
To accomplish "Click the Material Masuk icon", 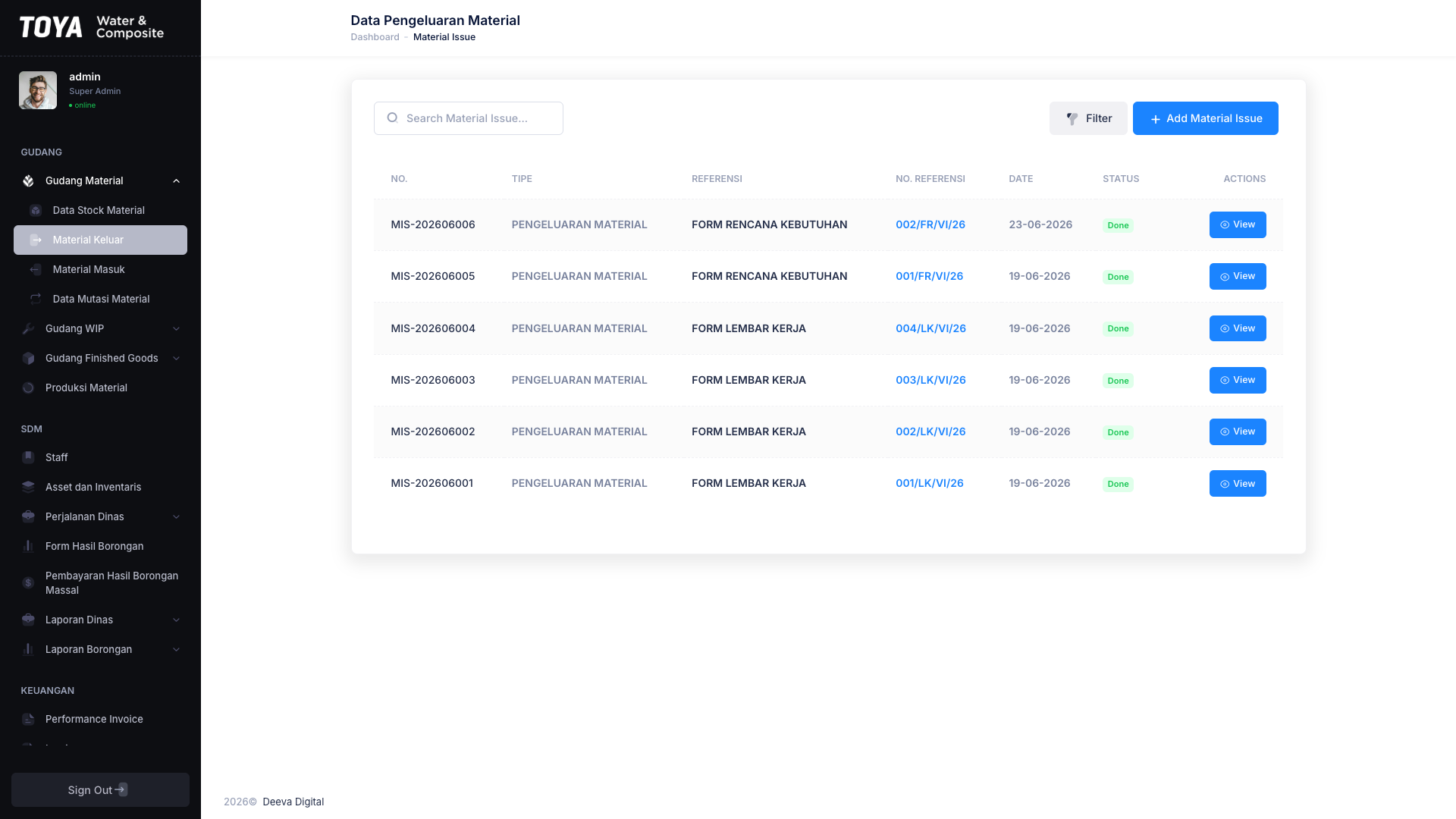I will (x=36, y=270).
